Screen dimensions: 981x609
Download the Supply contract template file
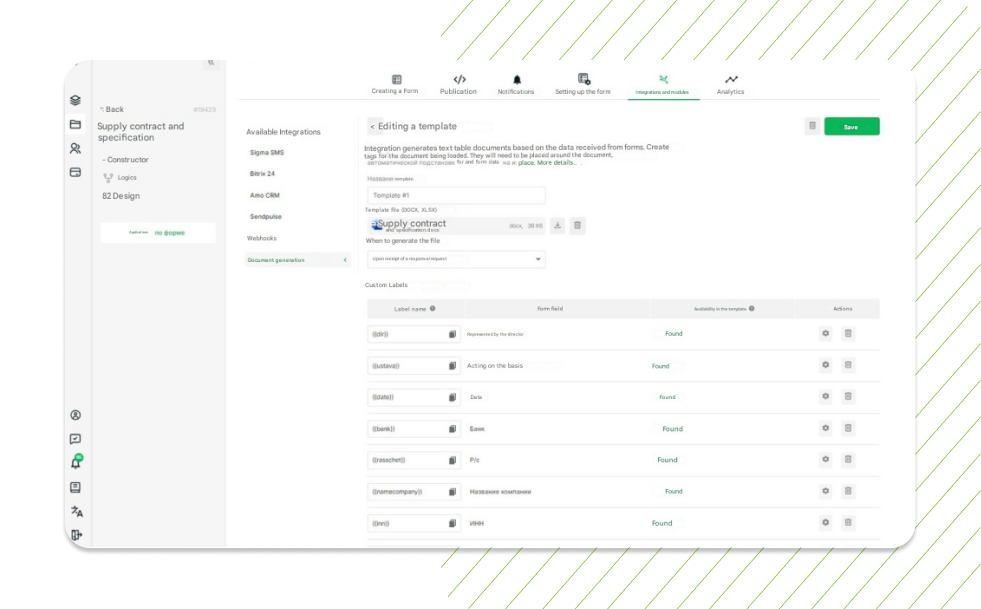(x=558, y=226)
